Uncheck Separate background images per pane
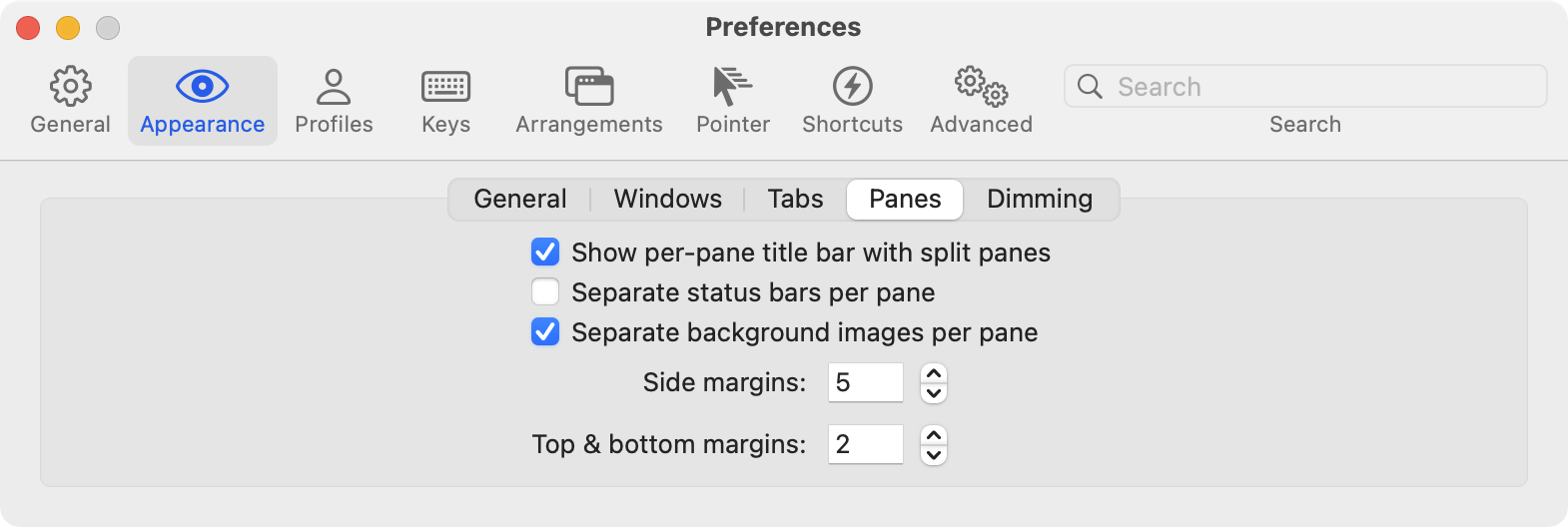 pyautogui.click(x=545, y=331)
